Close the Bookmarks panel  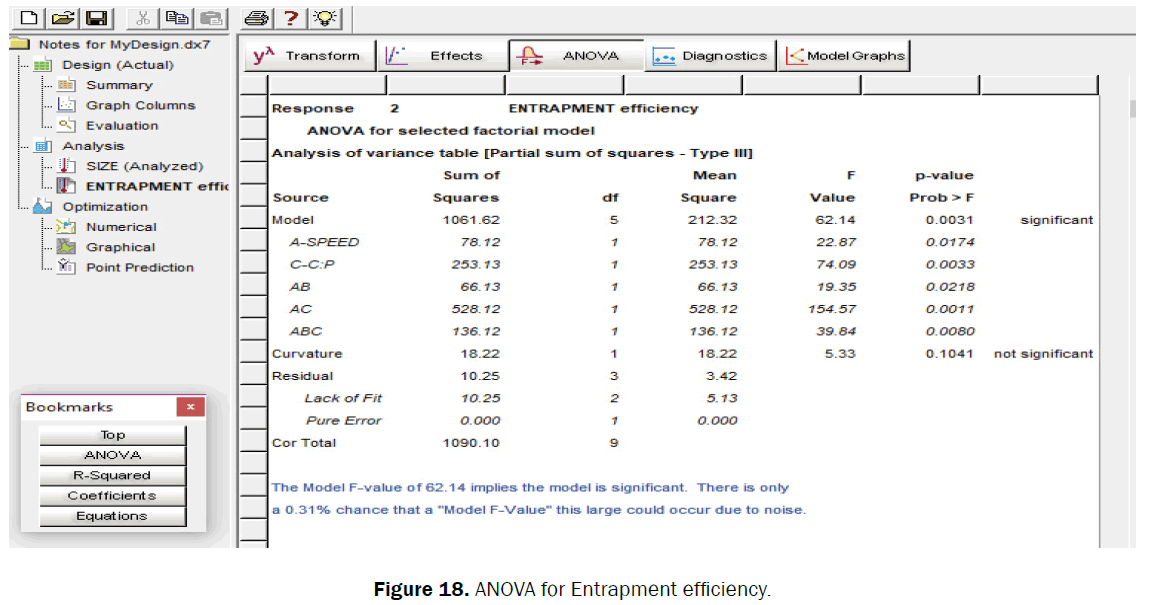(190, 407)
